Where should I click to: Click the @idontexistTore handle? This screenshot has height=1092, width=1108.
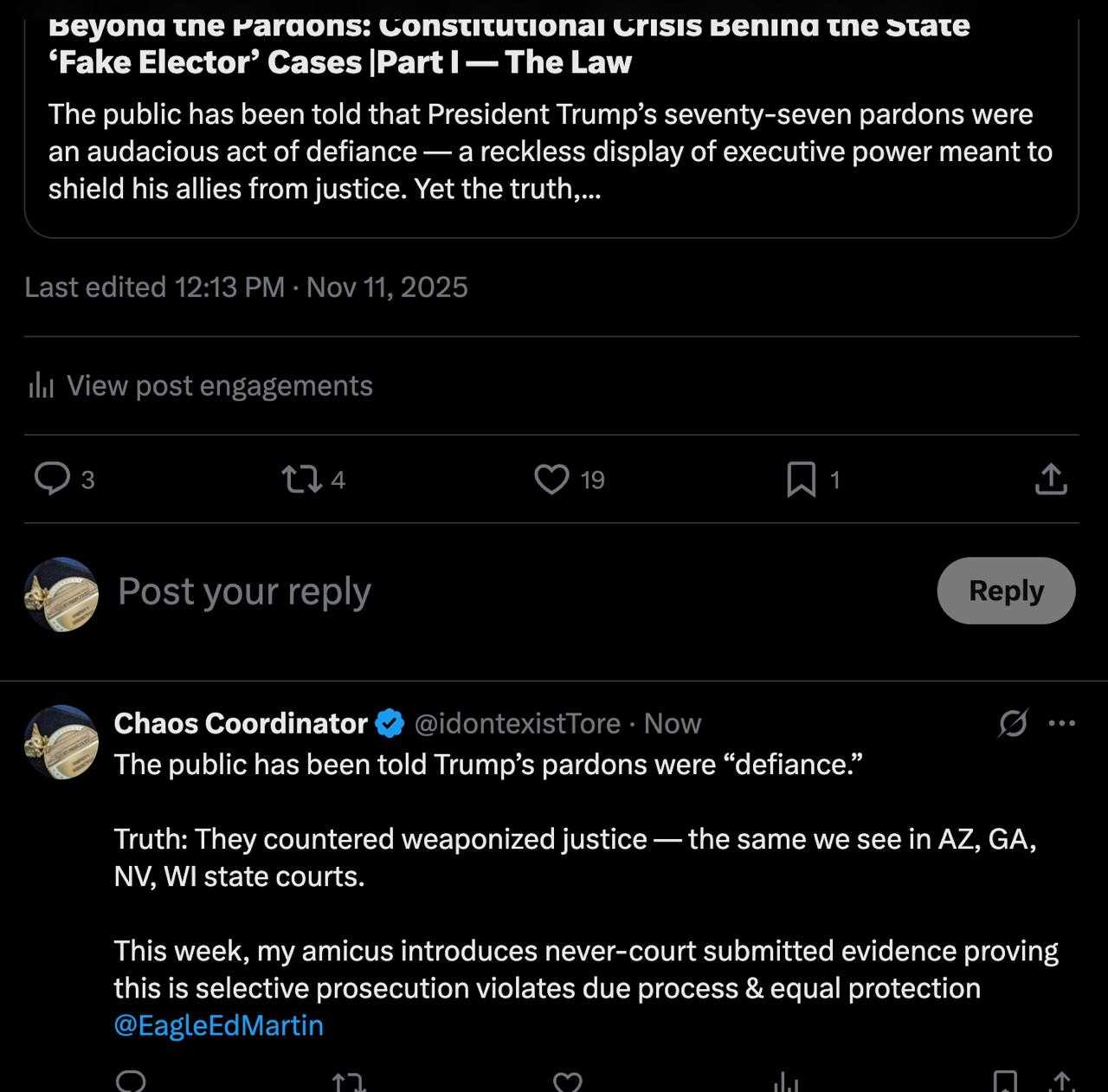click(x=517, y=723)
